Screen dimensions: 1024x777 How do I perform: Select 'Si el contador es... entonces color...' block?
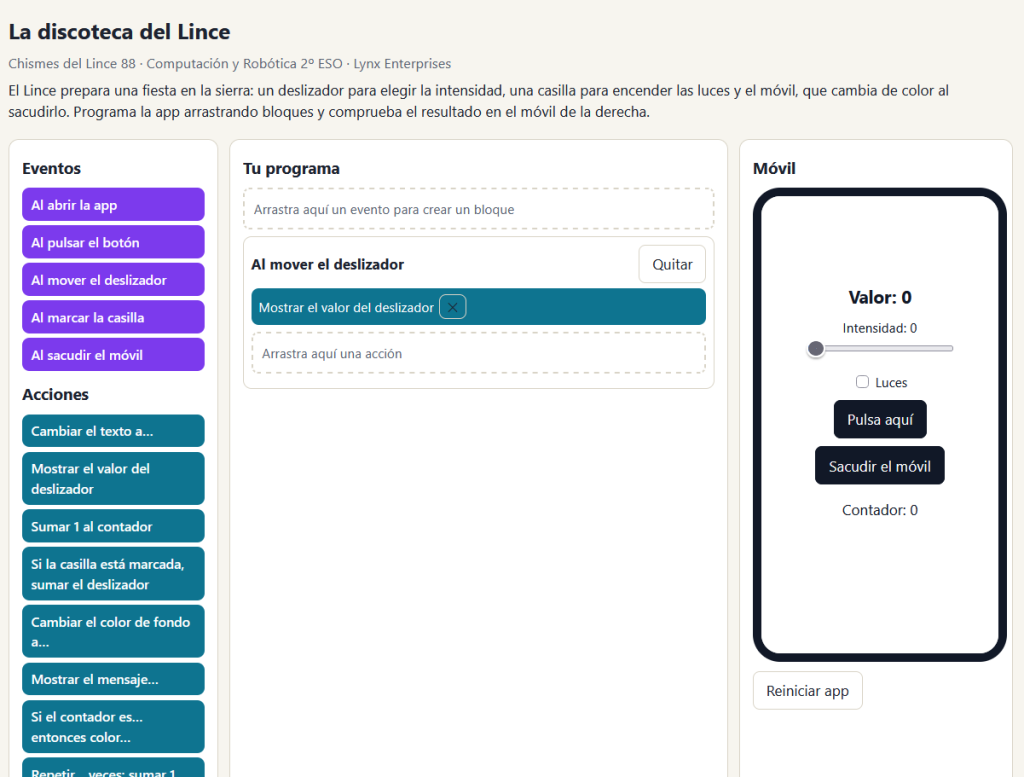[x=113, y=727]
